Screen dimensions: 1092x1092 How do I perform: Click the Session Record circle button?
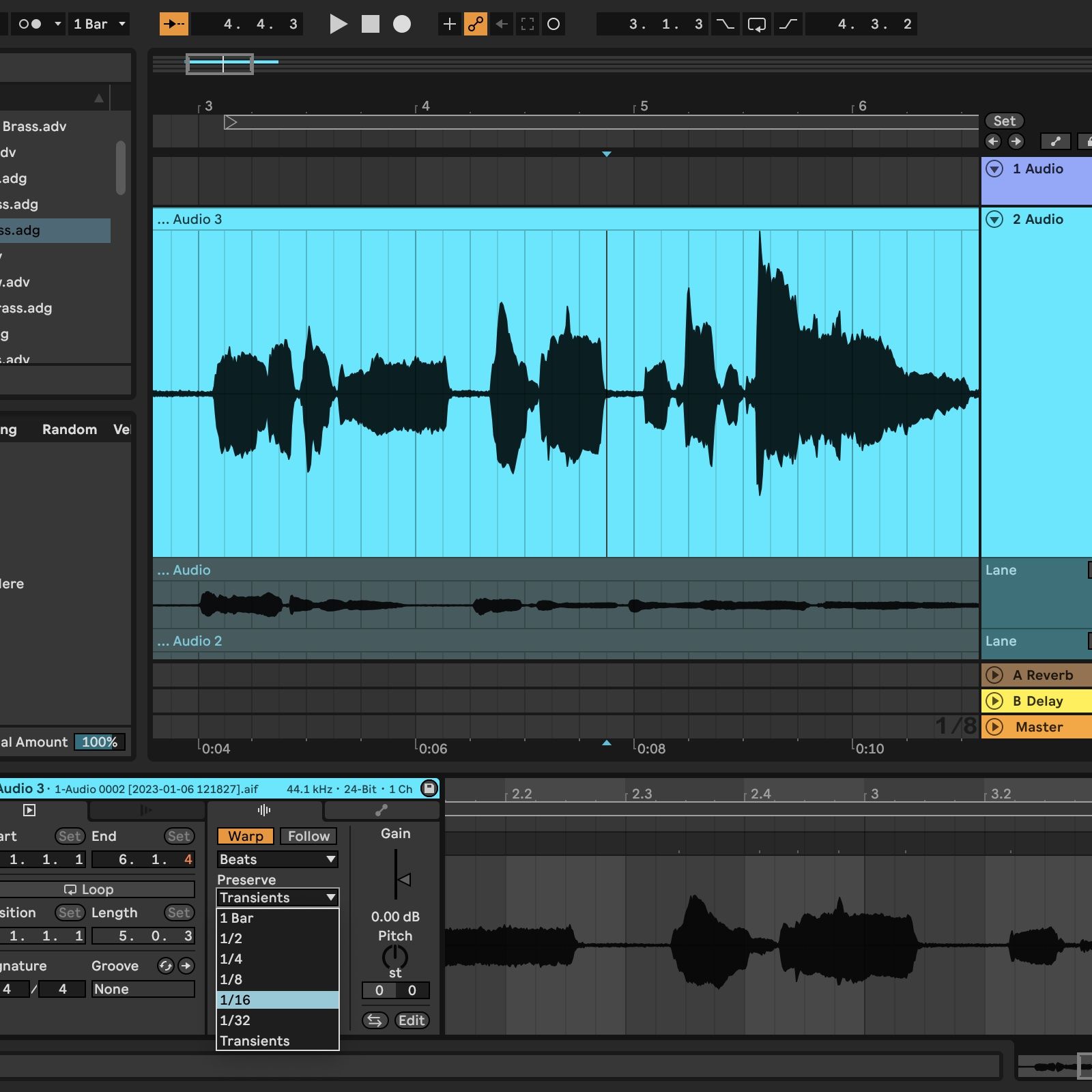point(554,25)
